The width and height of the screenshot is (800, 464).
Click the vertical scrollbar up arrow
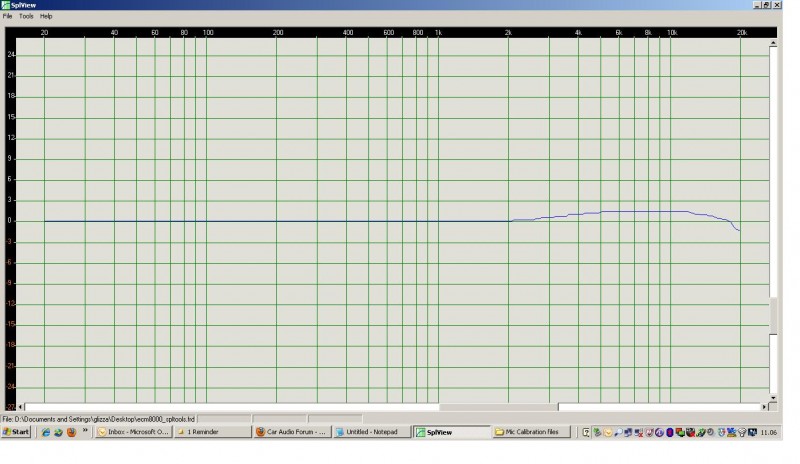pyautogui.click(x=773, y=43)
